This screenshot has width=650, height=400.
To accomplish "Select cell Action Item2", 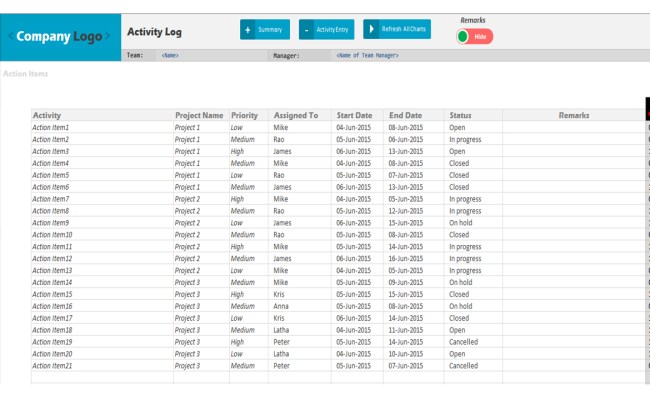I will pyautogui.click(x=102, y=139).
